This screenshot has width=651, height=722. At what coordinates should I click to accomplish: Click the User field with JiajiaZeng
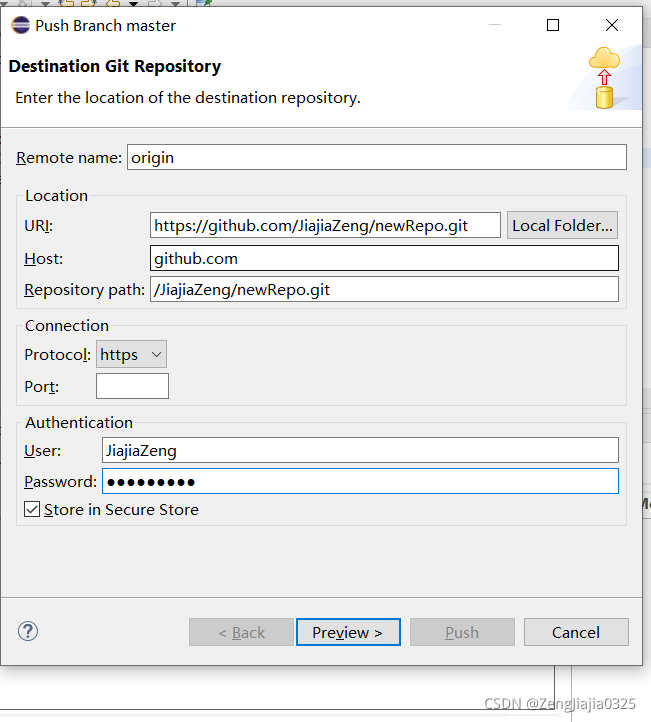pos(360,450)
